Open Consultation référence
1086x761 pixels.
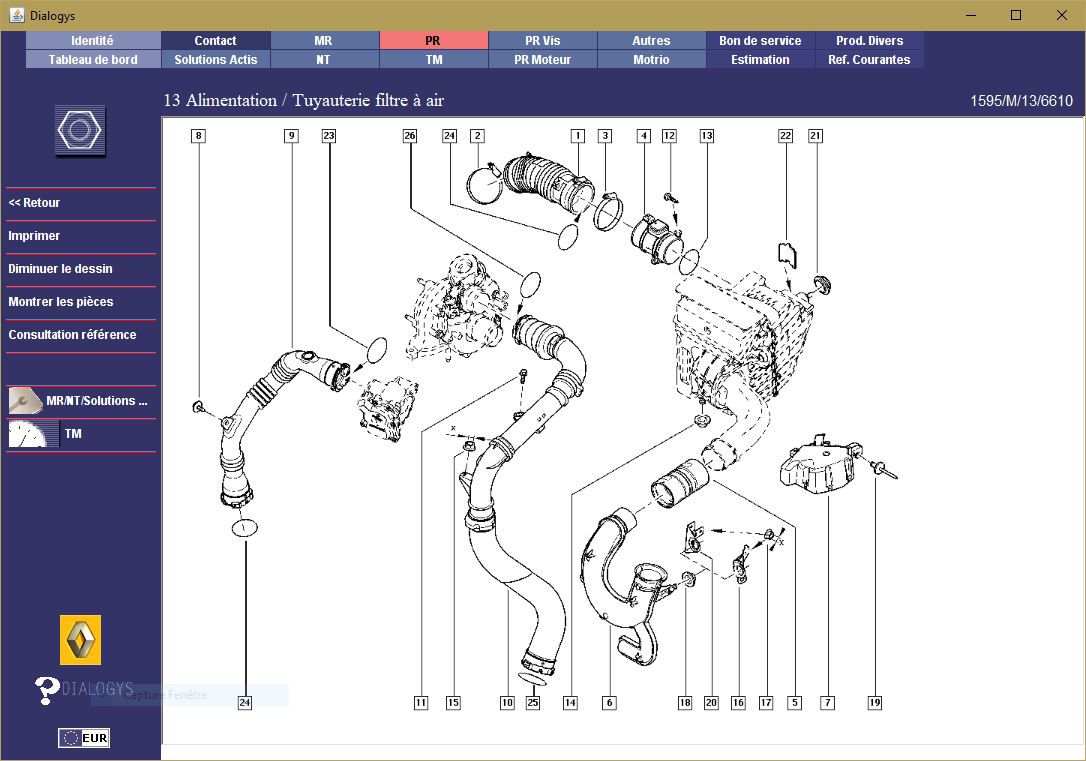click(x=72, y=334)
